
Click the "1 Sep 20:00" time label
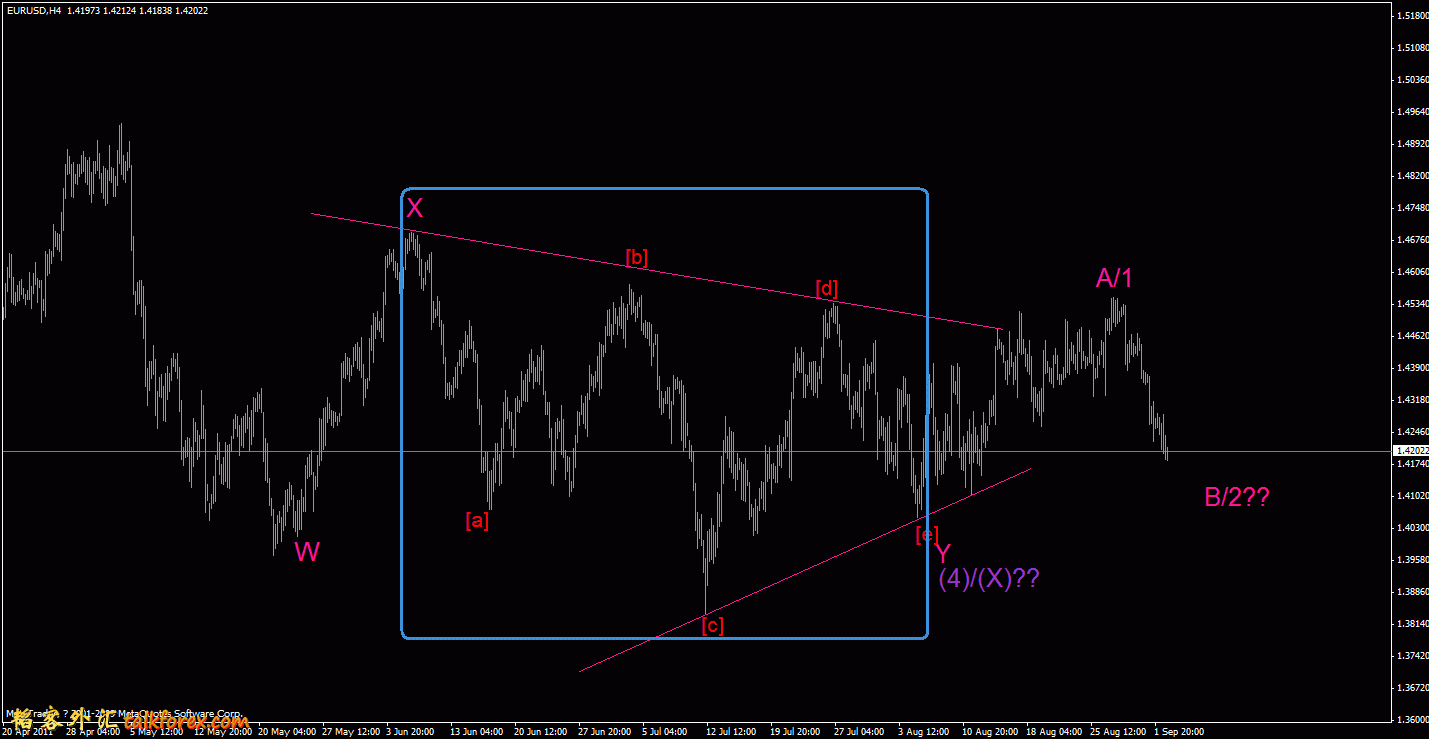pyautogui.click(x=1180, y=731)
